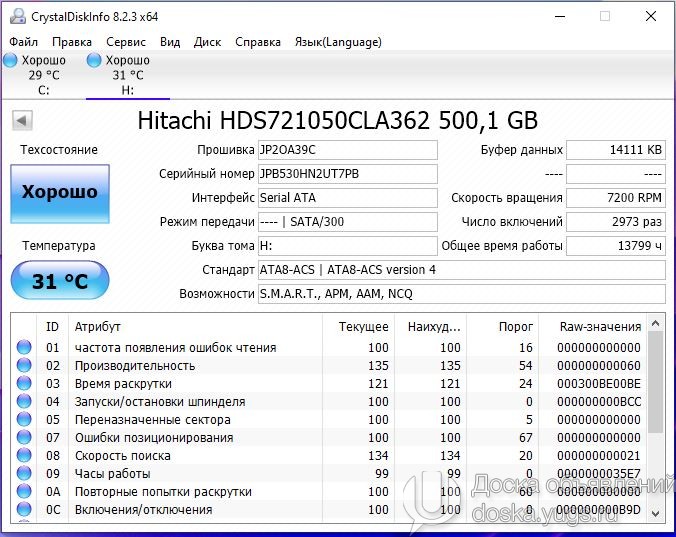Screen dimensions: 676x537
Task: Open the Сервис menu
Action: pyautogui.click(x=126, y=42)
